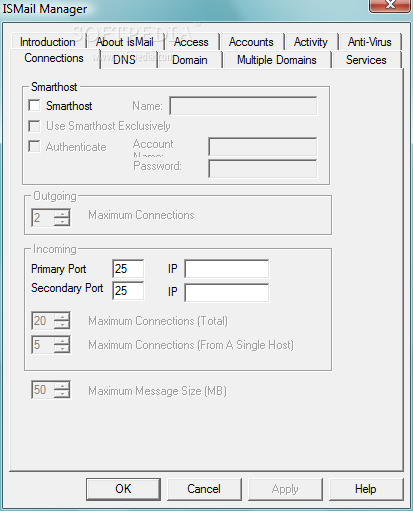Click the Maximum Message Size (MB) label
The image size is (413, 511).
(157, 391)
